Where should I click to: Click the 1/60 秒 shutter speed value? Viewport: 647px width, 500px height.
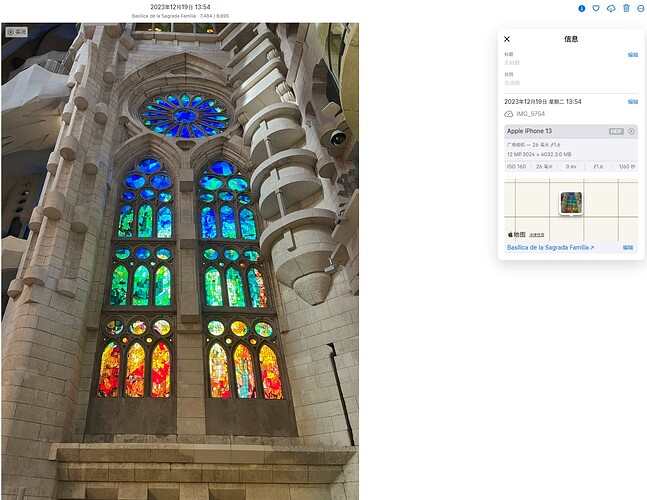coord(627,167)
